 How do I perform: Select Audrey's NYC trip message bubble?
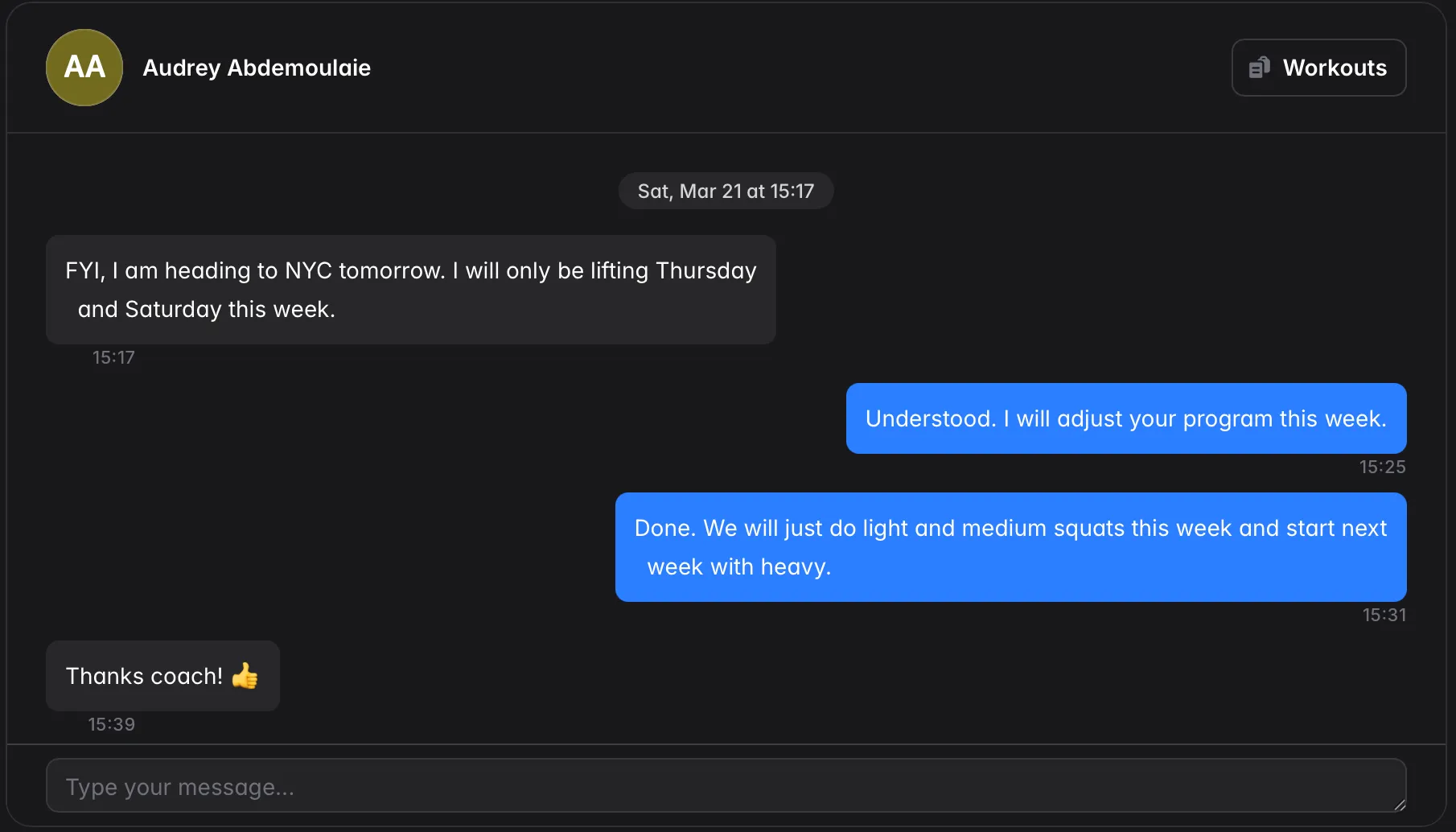[411, 290]
